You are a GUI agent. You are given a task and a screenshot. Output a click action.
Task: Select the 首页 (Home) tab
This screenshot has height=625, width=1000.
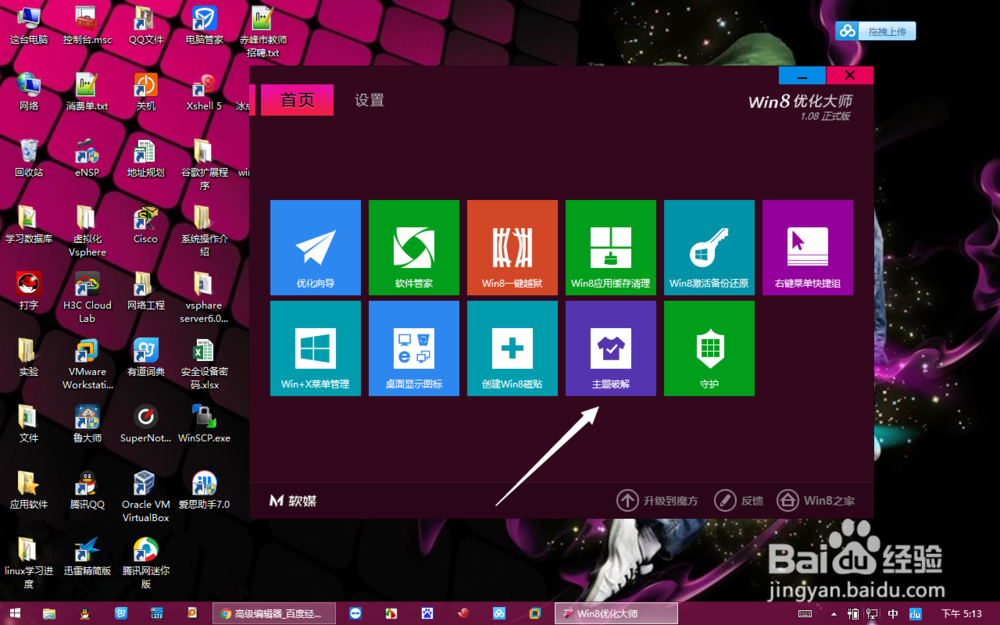297,100
